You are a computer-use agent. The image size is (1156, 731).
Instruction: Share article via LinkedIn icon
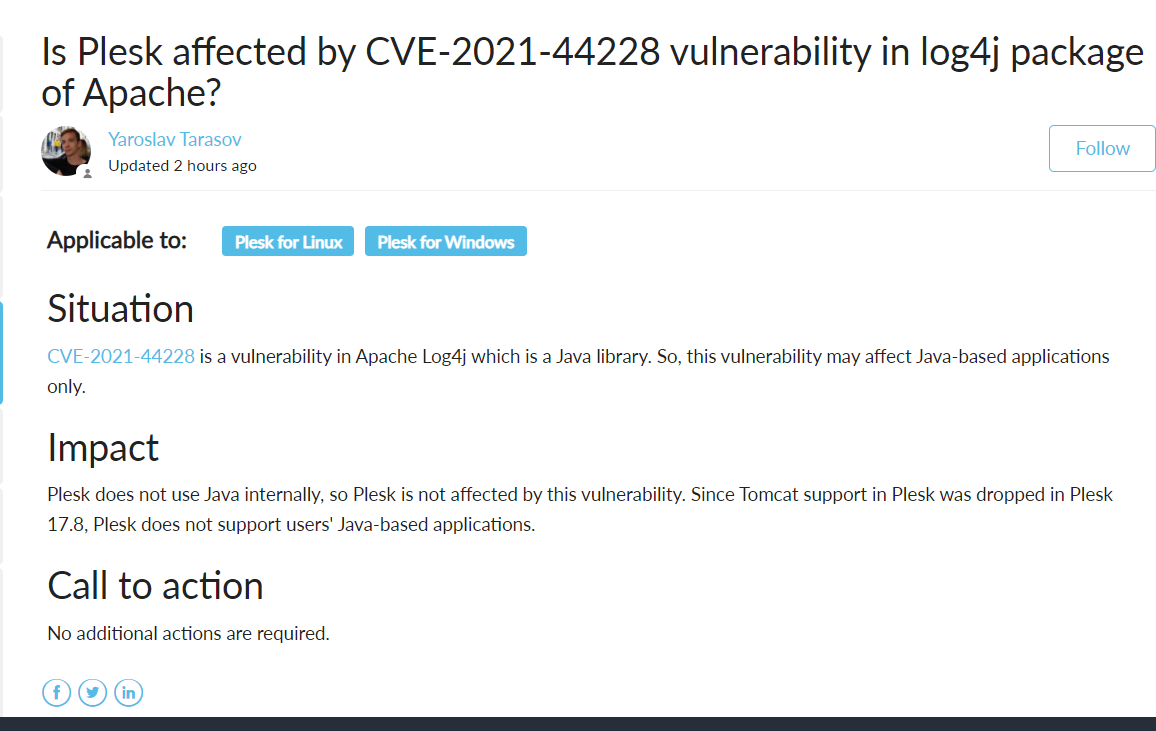pos(128,693)
